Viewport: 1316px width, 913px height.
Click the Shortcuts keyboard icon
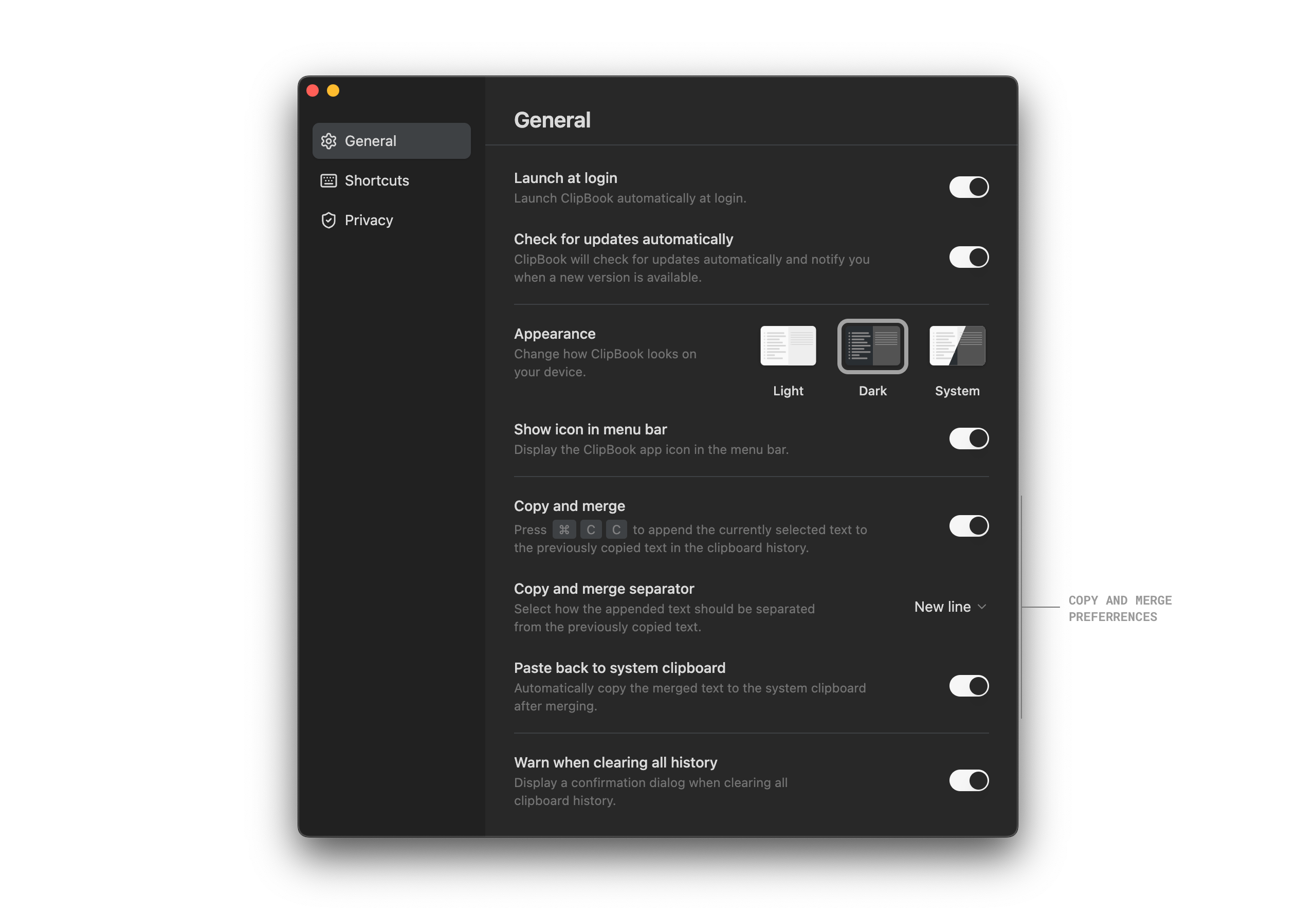pos(328,181)
